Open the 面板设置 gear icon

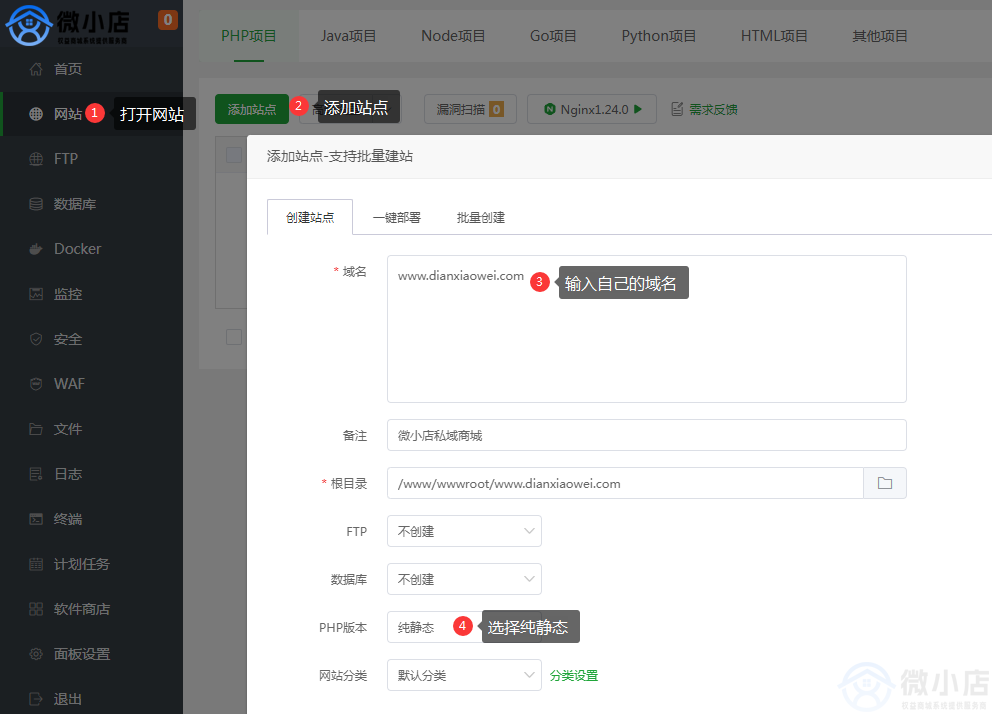click(x=36, y=654)
